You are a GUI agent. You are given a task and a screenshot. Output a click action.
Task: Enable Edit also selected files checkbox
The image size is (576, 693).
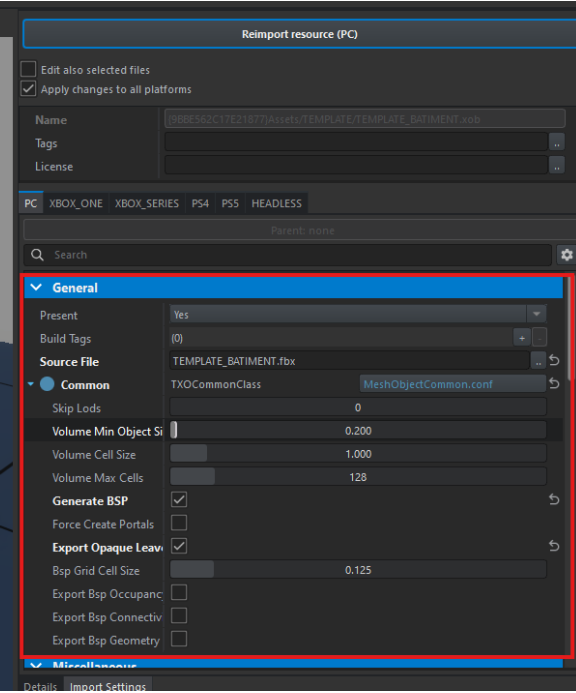pyautogui.click(x=28, y=69)
